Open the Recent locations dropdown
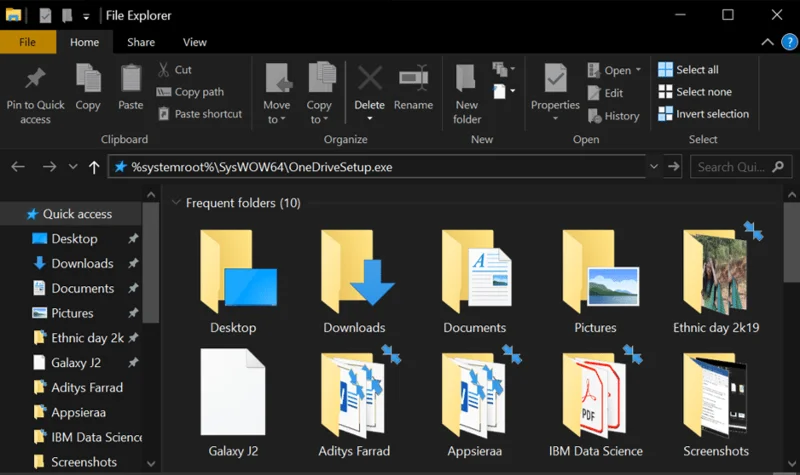 point(73,166)
